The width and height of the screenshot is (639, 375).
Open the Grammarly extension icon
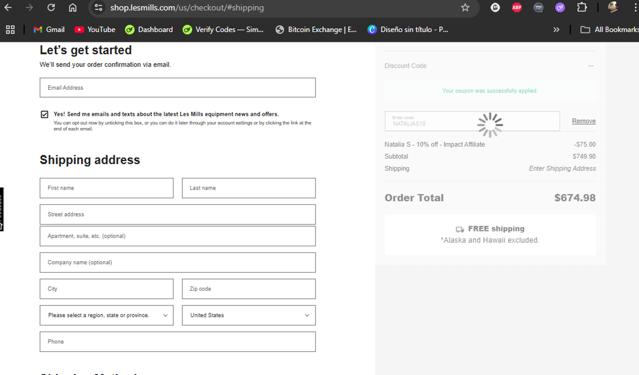tap(495, 7)
